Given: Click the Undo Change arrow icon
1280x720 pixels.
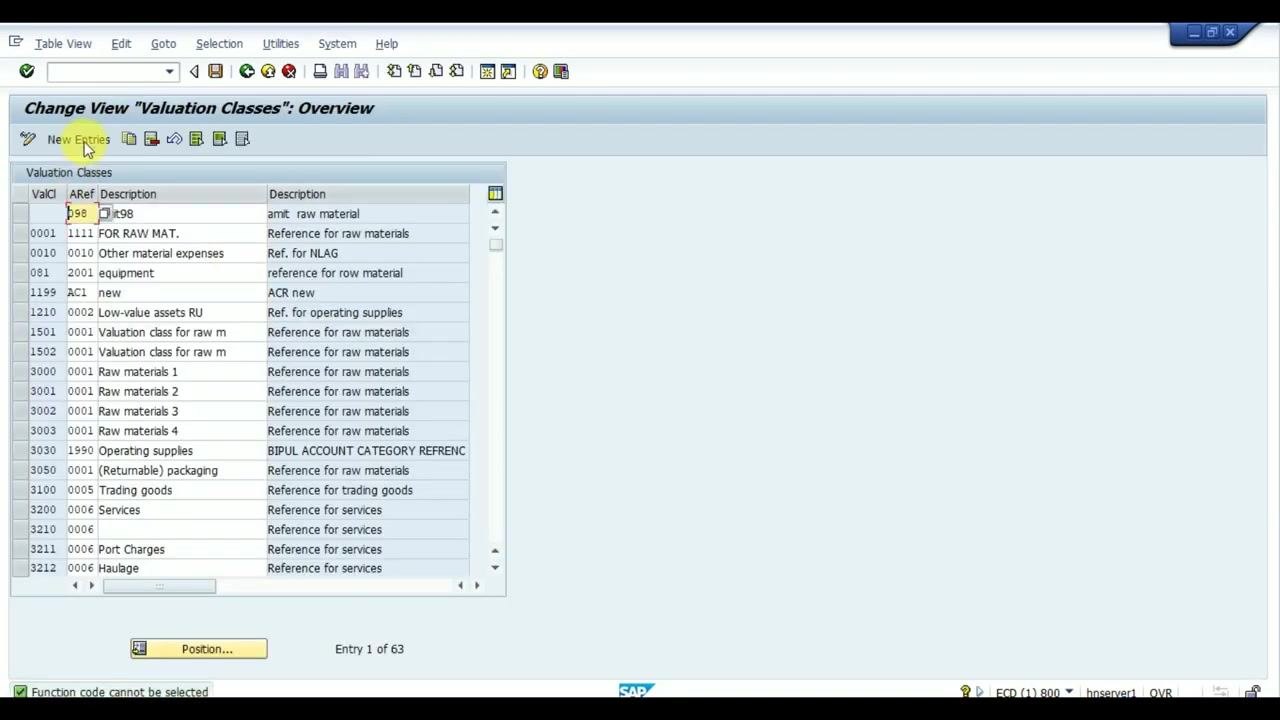Looking at the screenshot, I should click(174, 139).
